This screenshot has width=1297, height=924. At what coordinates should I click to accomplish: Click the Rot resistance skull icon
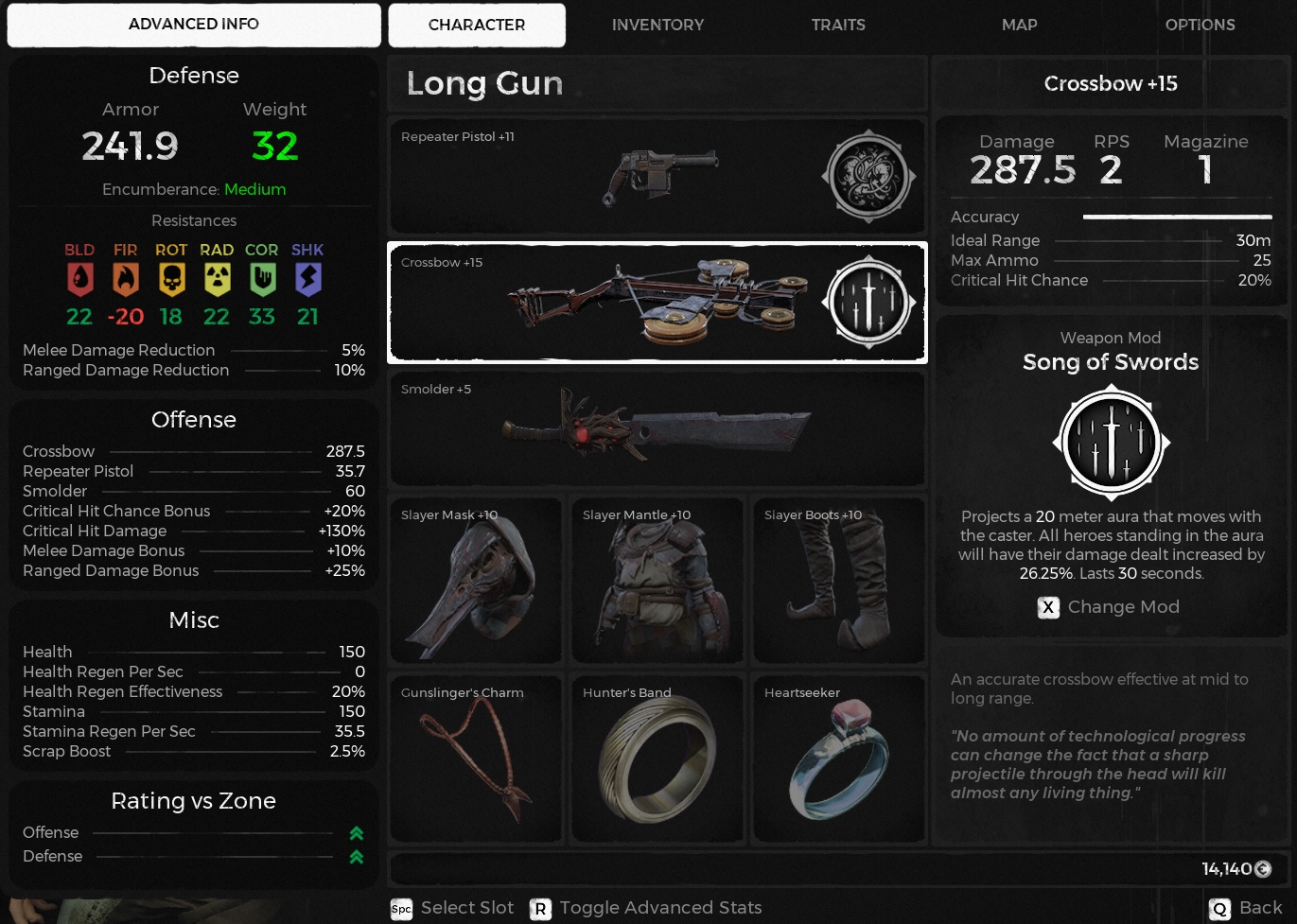(x=171, y=279)
